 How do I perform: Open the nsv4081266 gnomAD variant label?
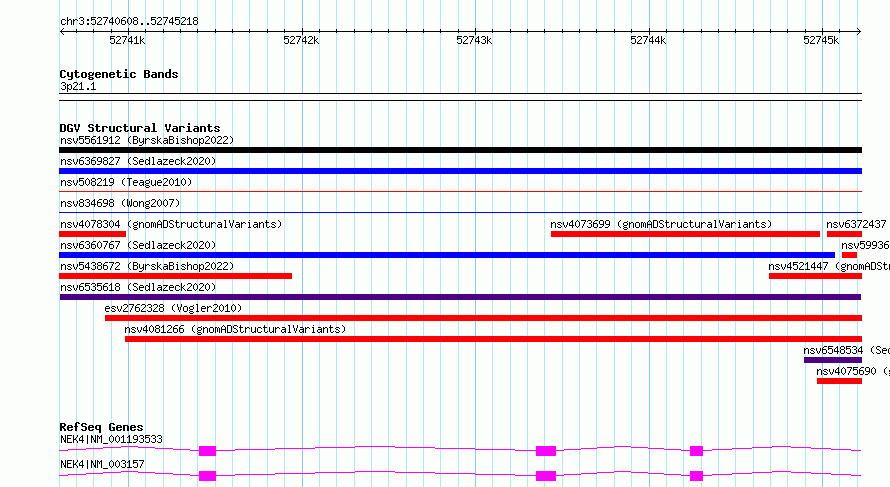tap(235, 329)
